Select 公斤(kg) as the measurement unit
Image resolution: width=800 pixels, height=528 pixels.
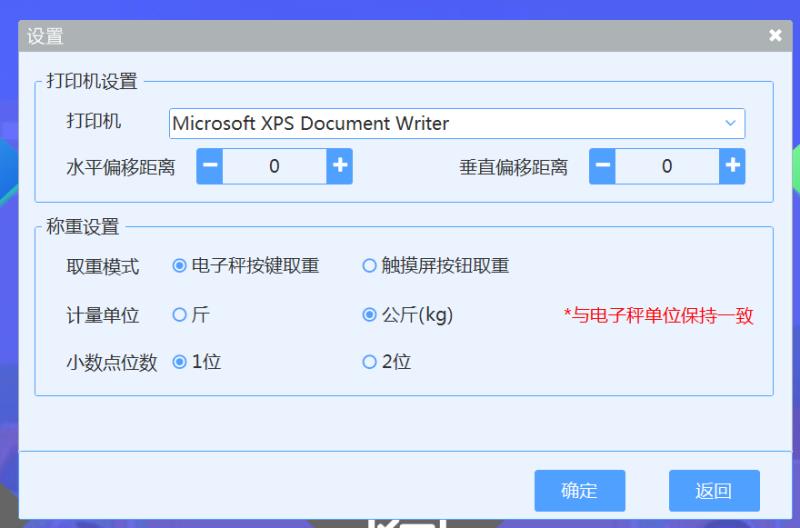point(370,315)
